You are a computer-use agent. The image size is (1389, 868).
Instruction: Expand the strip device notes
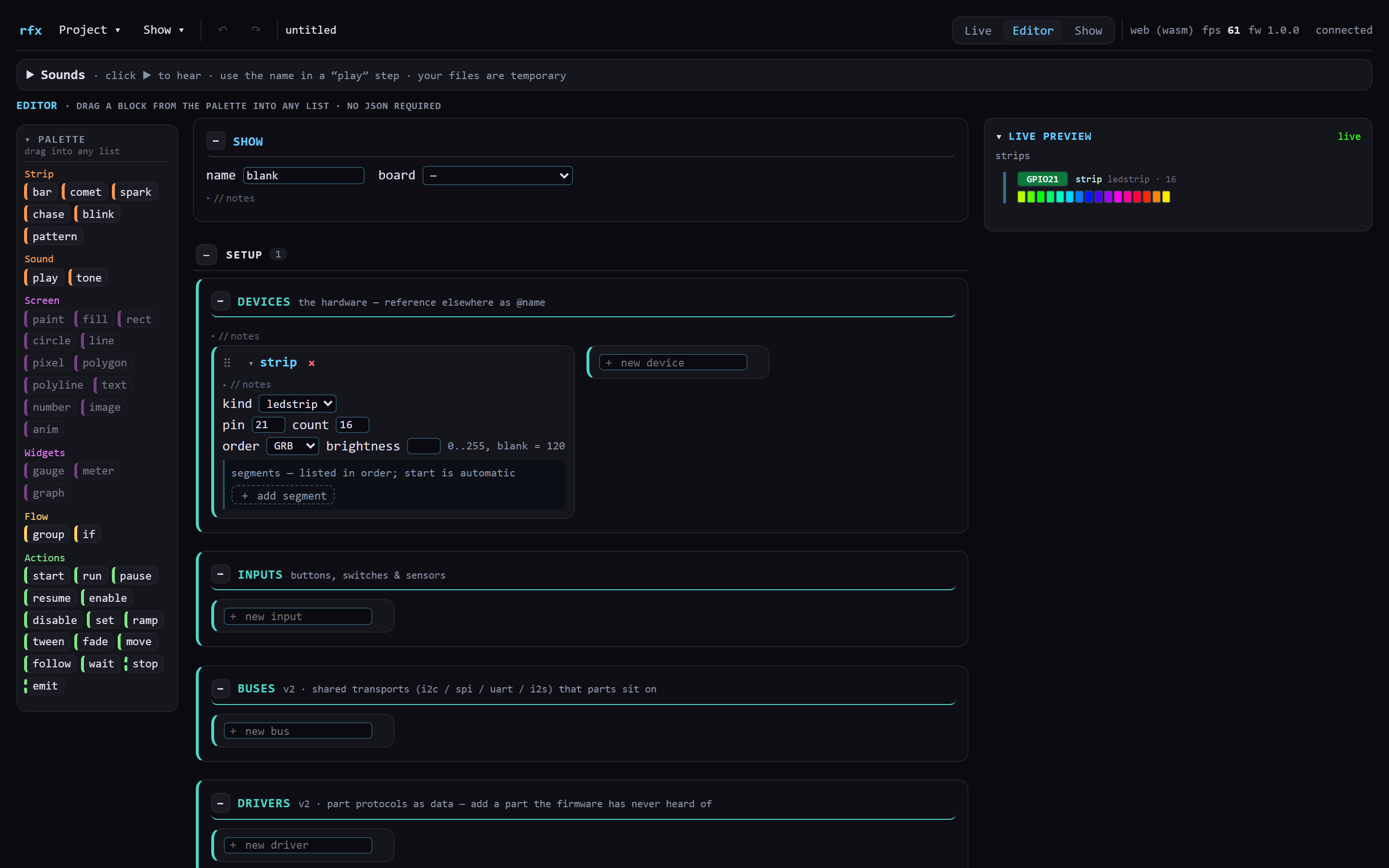pyautogui.click(x=247, y=385)
